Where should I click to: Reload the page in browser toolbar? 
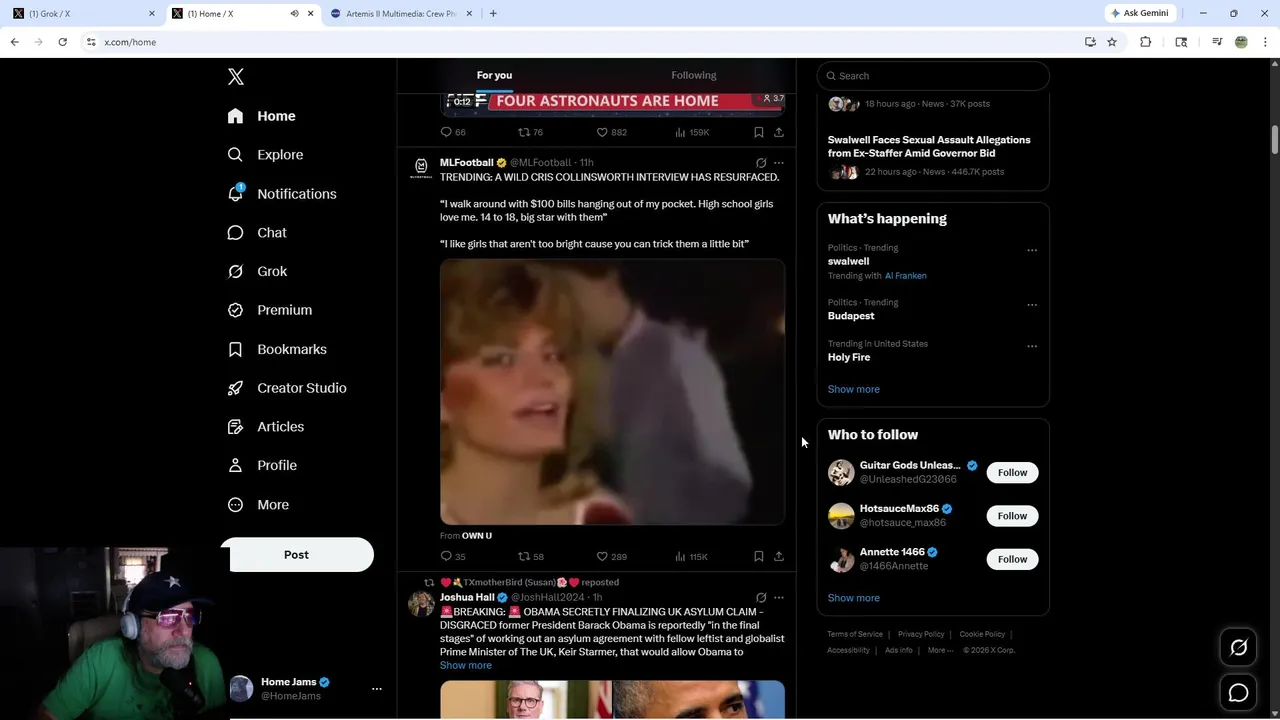62,42
